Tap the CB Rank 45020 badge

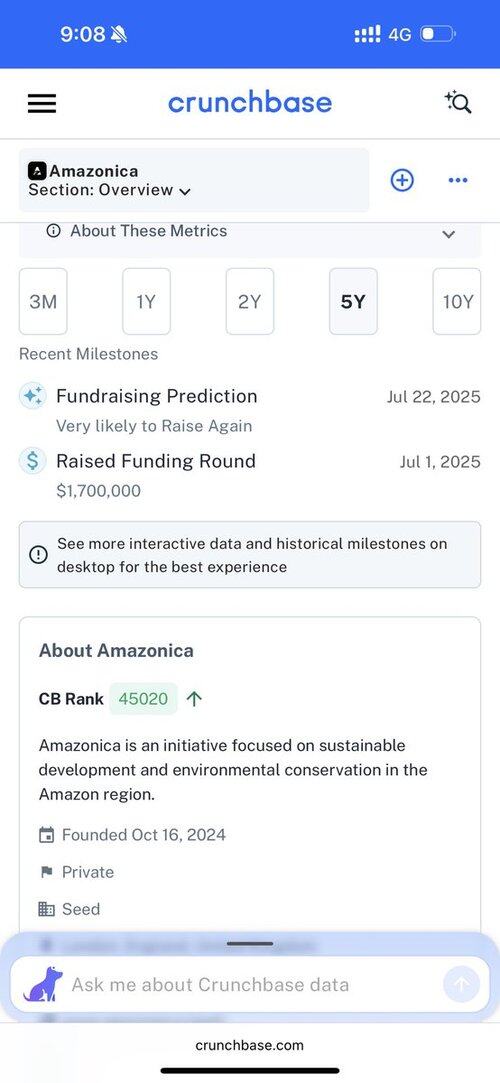click(x=143, y=699)
